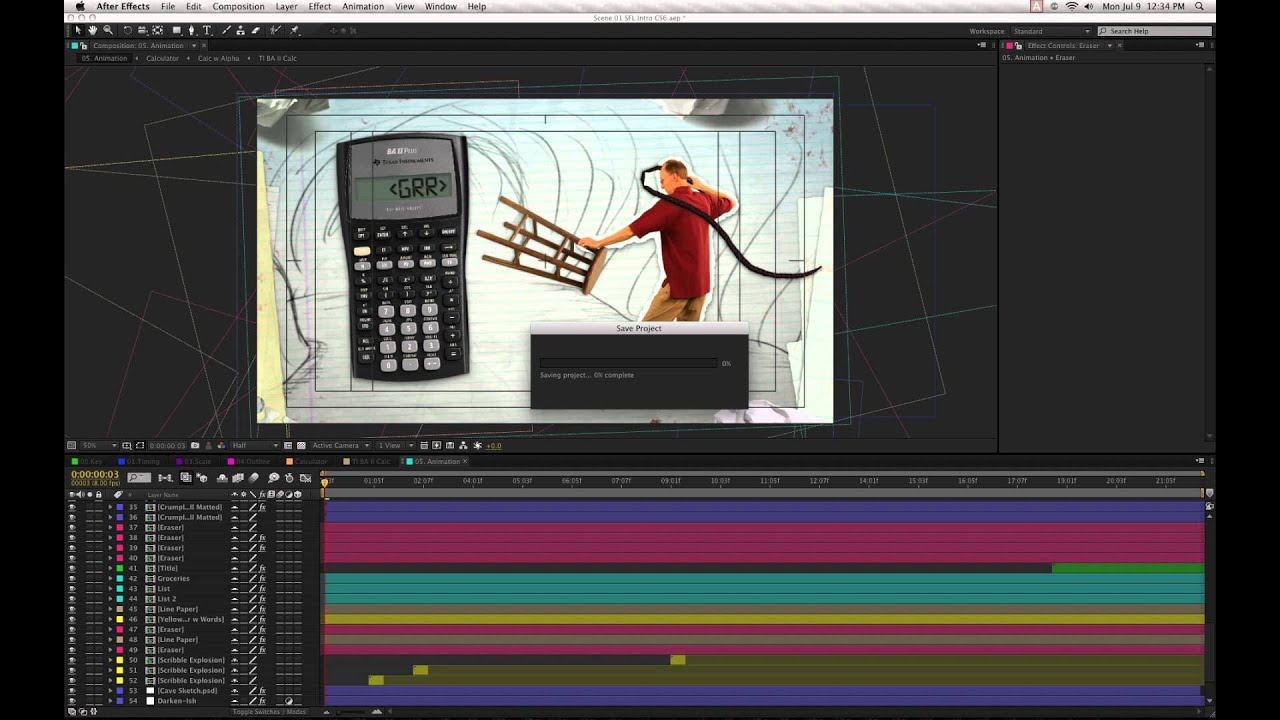Click current time 0:00:00:03 in timeline
This screenshot has height=720, width=1280.
pos(95,474)
